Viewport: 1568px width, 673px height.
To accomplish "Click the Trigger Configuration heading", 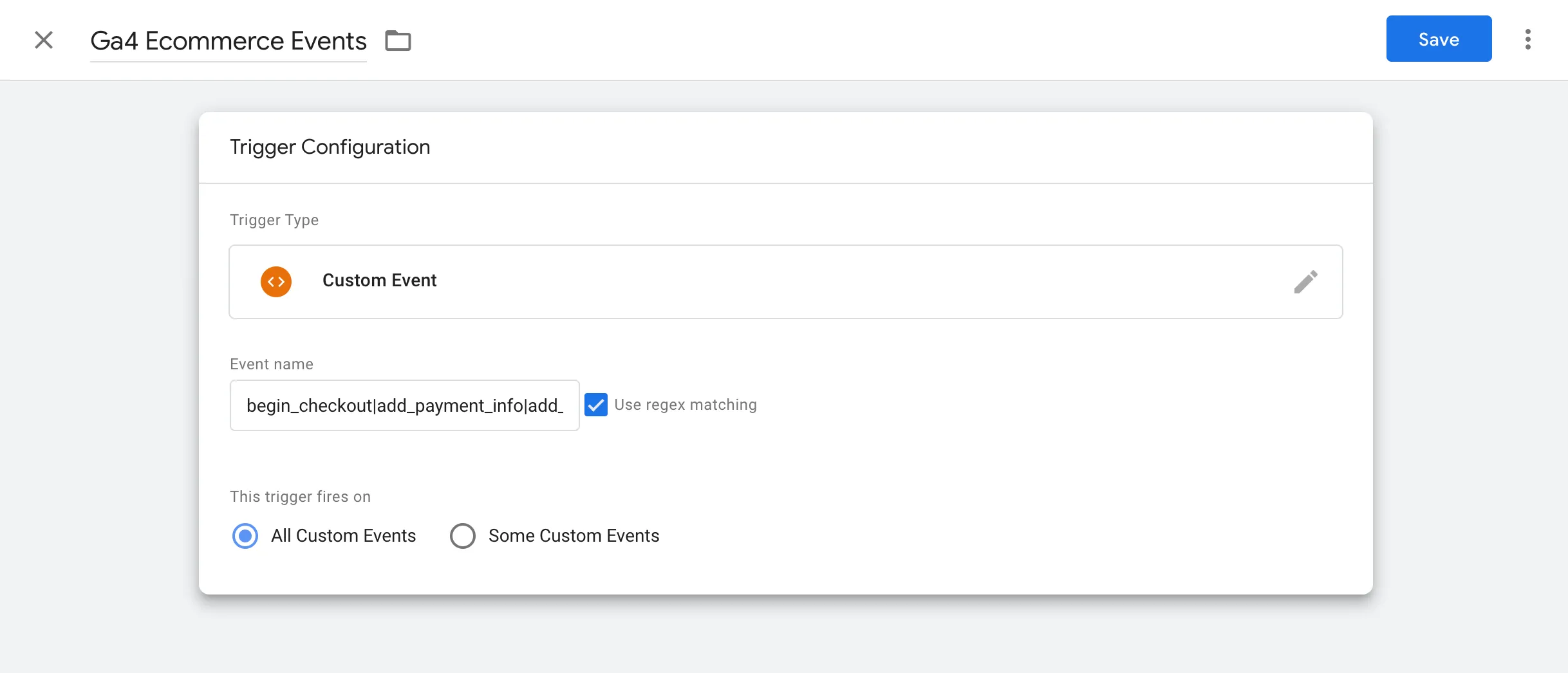I will tap(330, 147).
